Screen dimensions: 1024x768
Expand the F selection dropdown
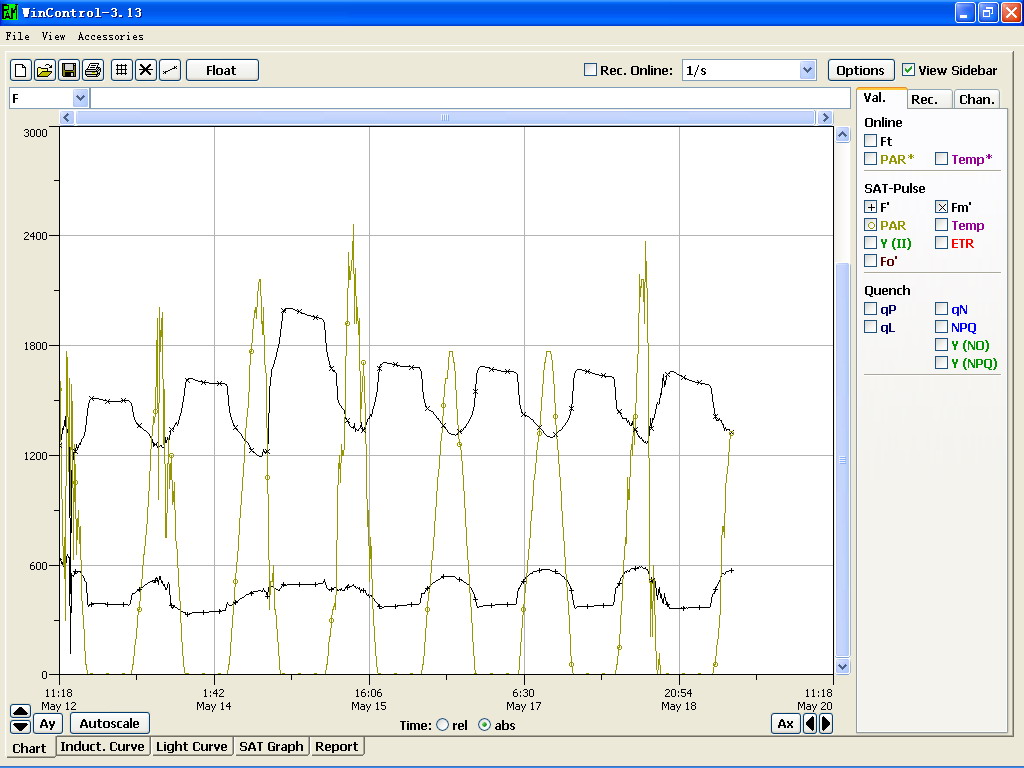(x=81, y=98)
